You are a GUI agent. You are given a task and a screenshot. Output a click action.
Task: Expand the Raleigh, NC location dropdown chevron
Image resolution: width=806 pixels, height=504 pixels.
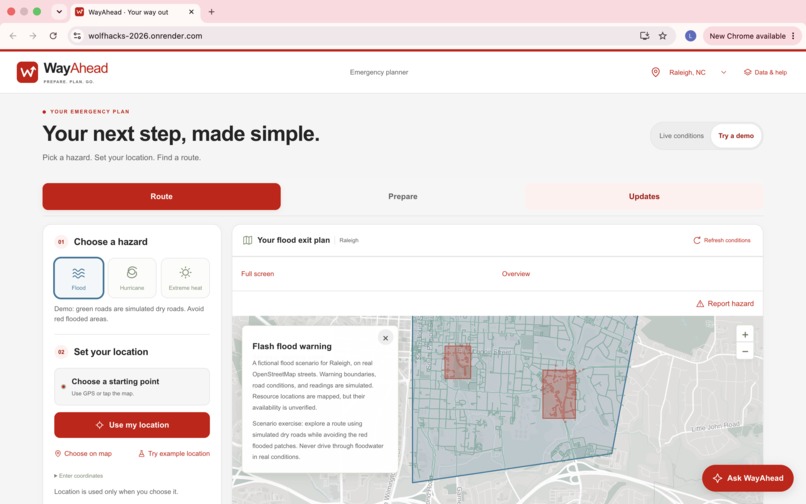723,73
